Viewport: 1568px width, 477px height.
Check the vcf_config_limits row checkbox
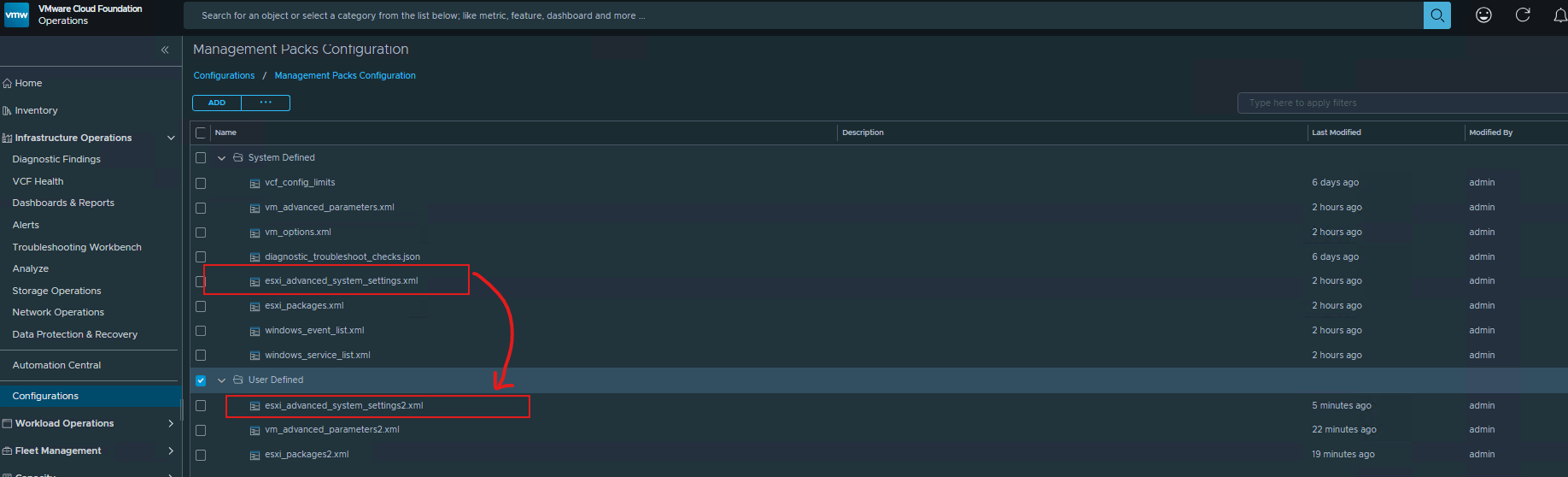(x=201, y=183)
